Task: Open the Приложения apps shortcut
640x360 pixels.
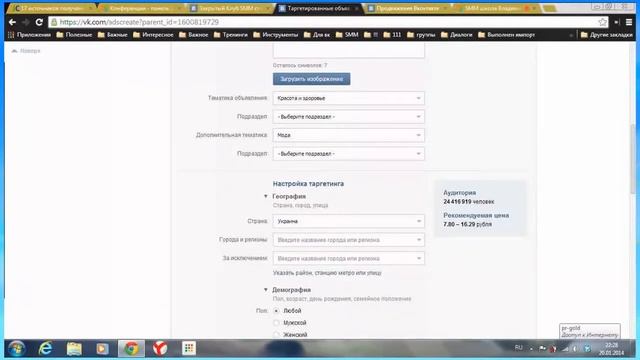Action: point(29,35)
